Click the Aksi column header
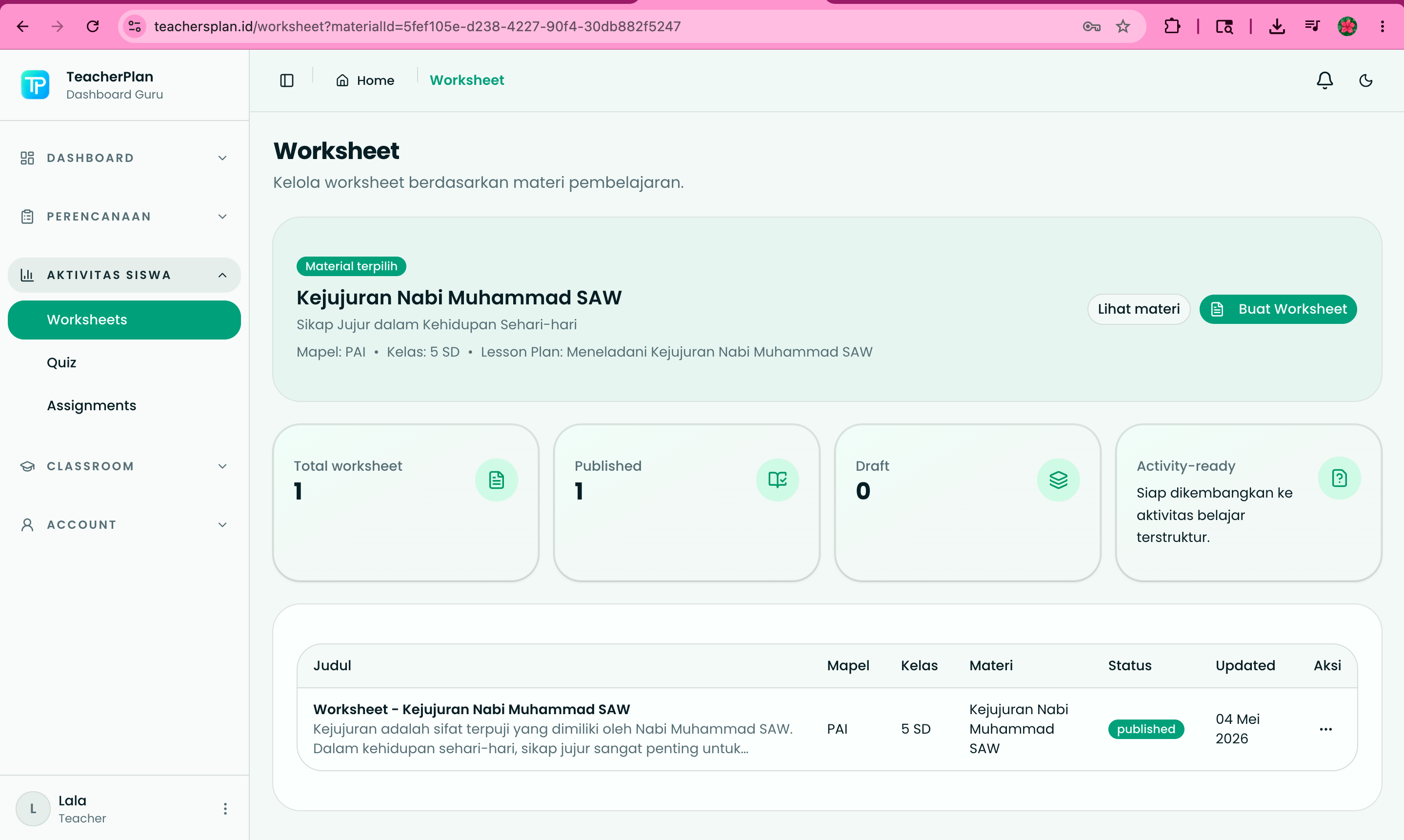1404x840 pixels. coord(1327,666)
